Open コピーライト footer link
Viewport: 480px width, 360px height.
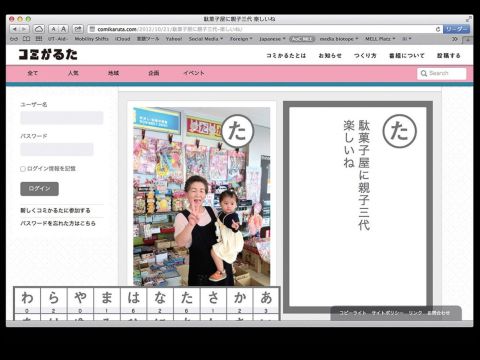(x=353, y=313)
